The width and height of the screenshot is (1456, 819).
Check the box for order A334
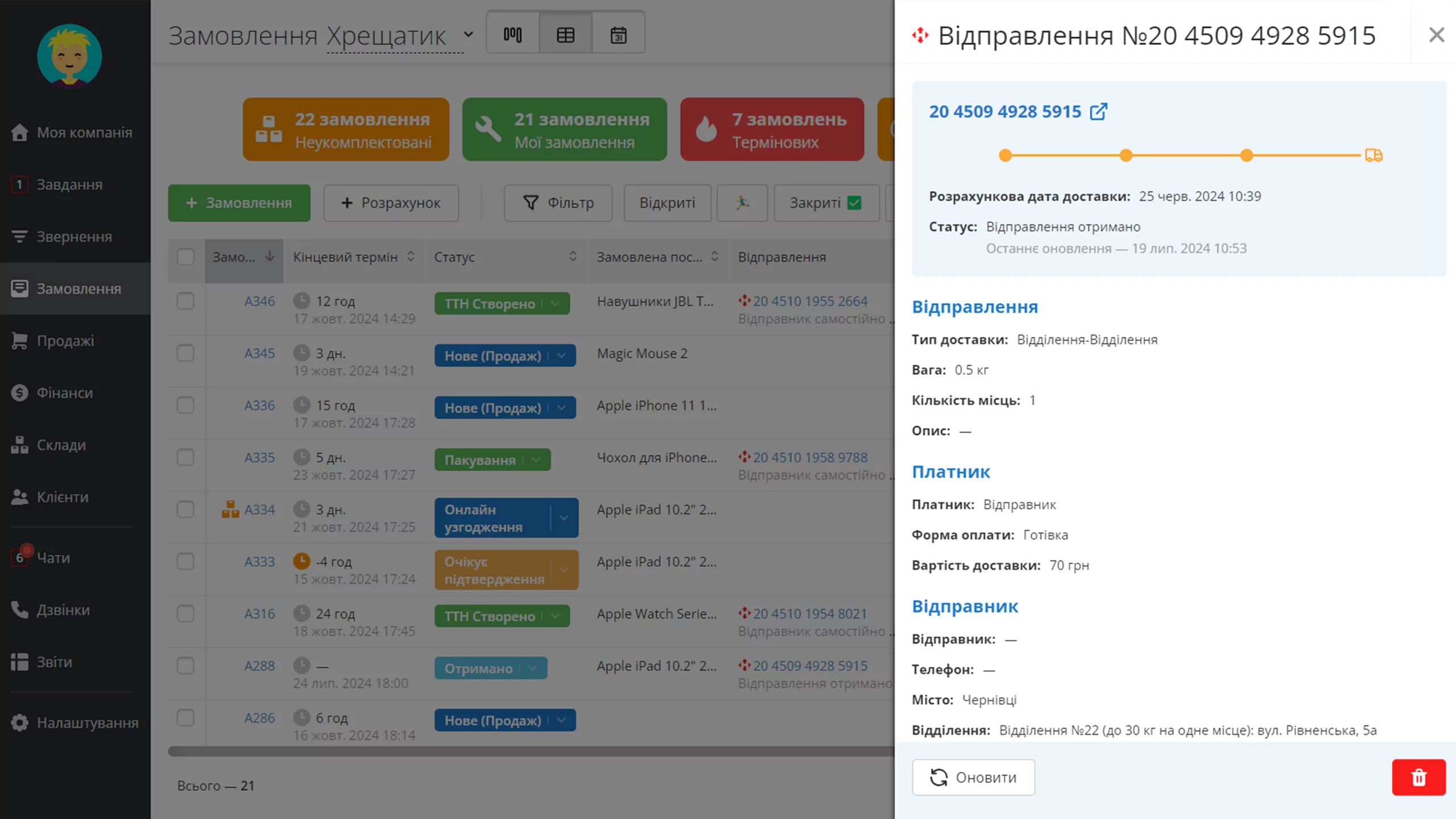(x=185, y=510)
